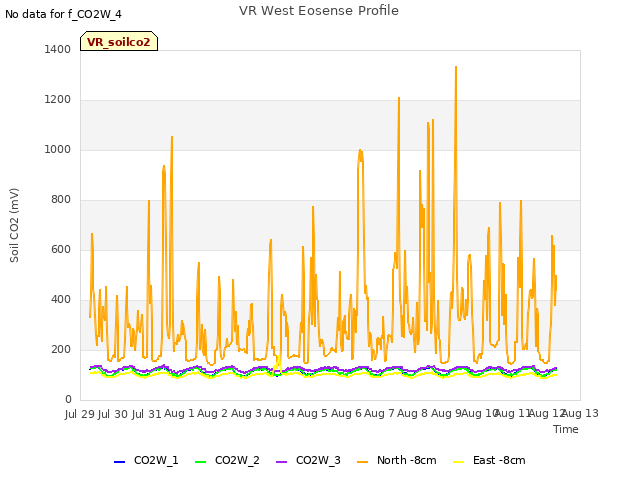Click the Jul 31 x-axis date label
640x480 pixels.
tap(147, 414)
